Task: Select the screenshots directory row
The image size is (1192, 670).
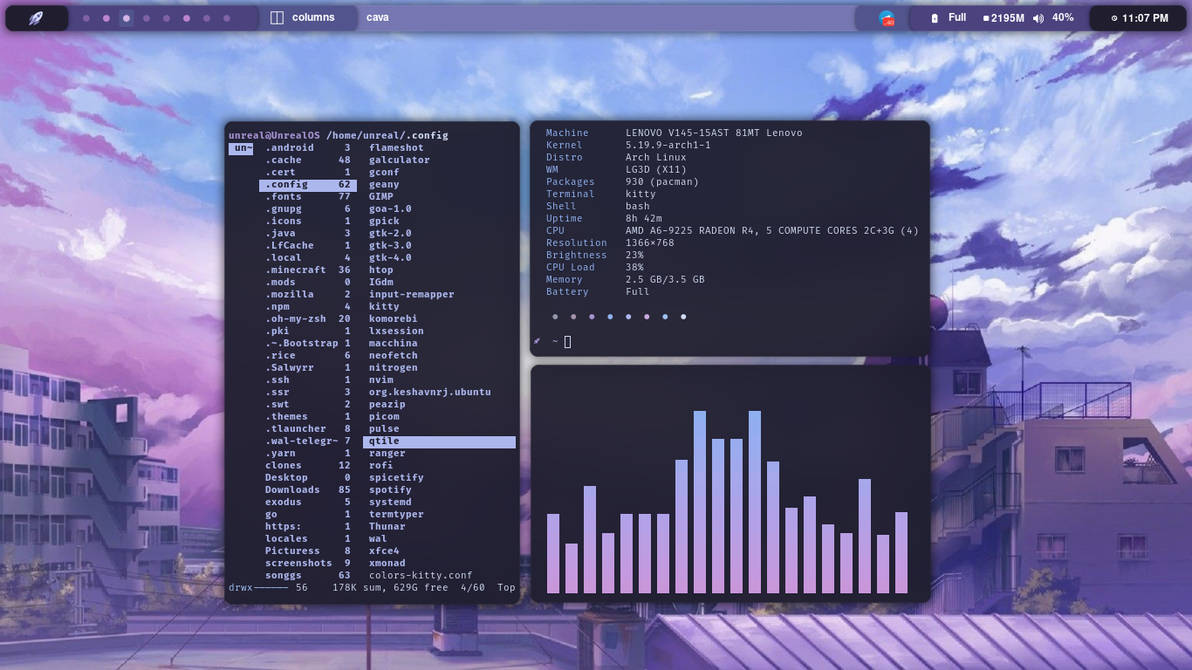Action: click(308, 563)
